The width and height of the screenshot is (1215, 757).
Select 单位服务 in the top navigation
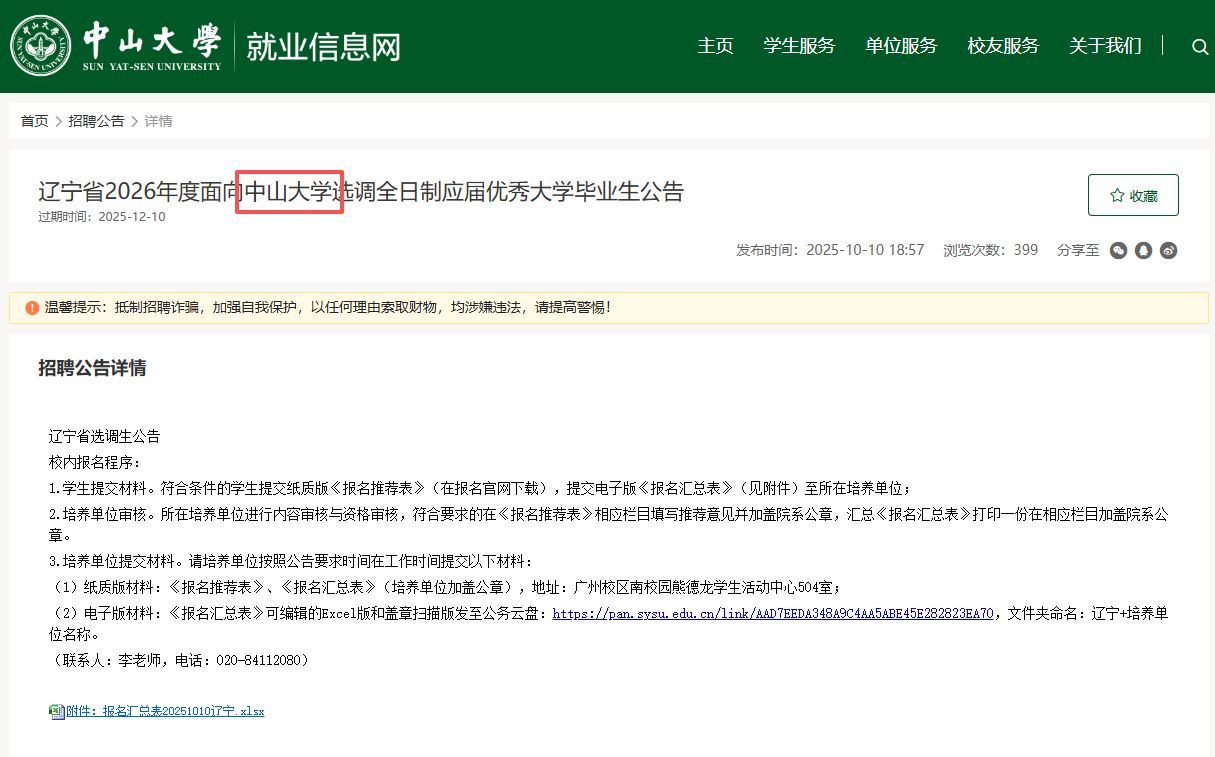[901, 46]
